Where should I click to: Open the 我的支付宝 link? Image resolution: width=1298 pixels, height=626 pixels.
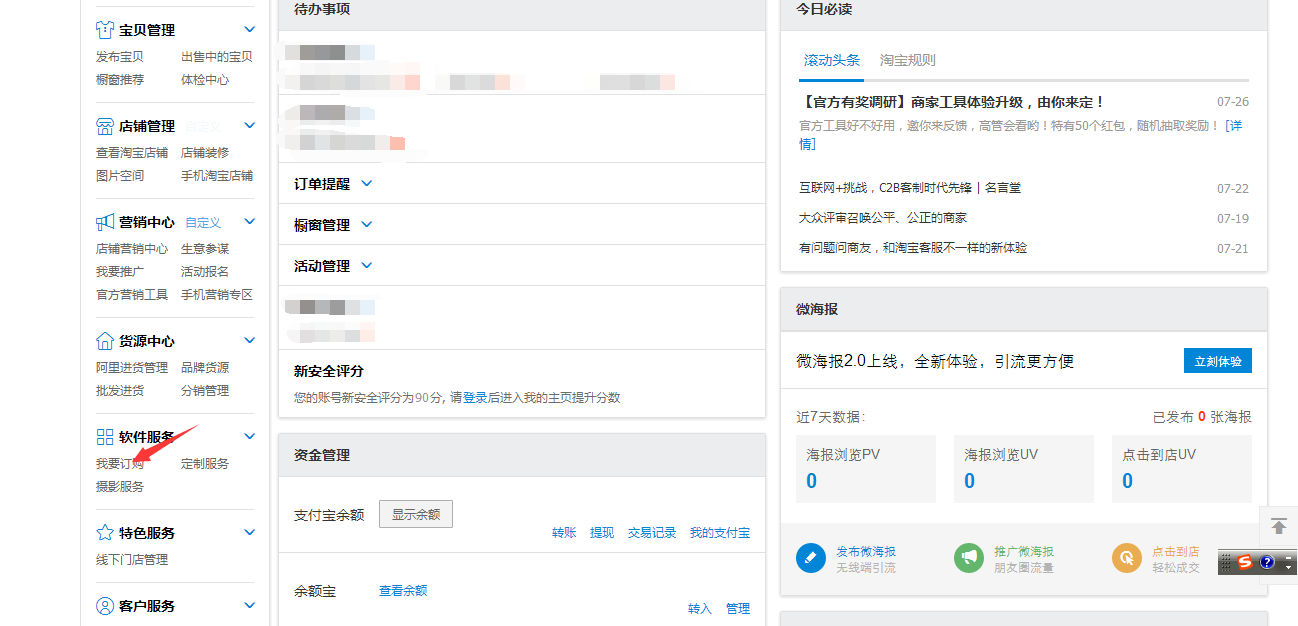coord(720,533)
